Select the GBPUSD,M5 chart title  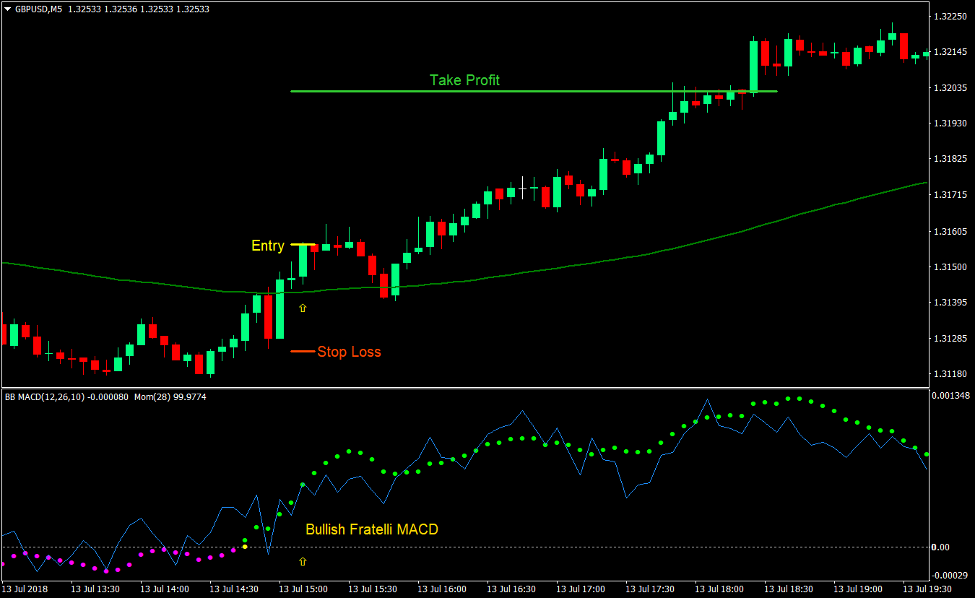[38, 8]
